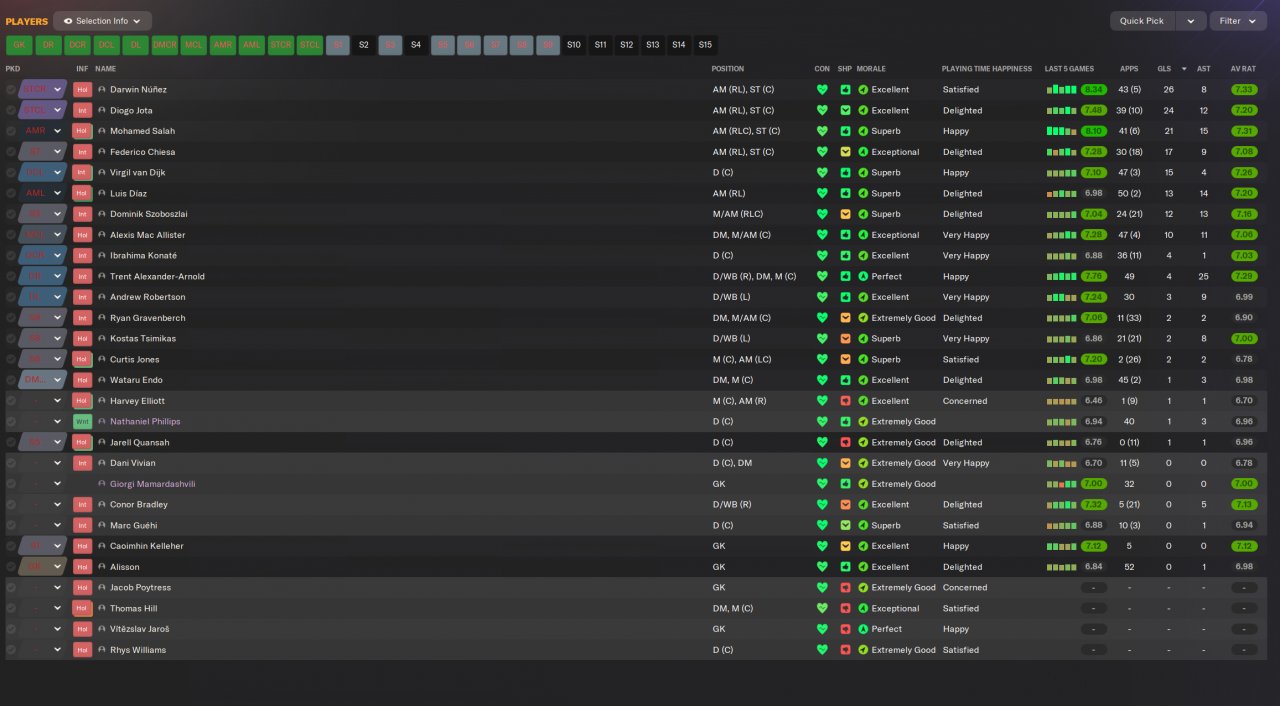Open Jarell Quansah player name link

click(x=139, y=443)
